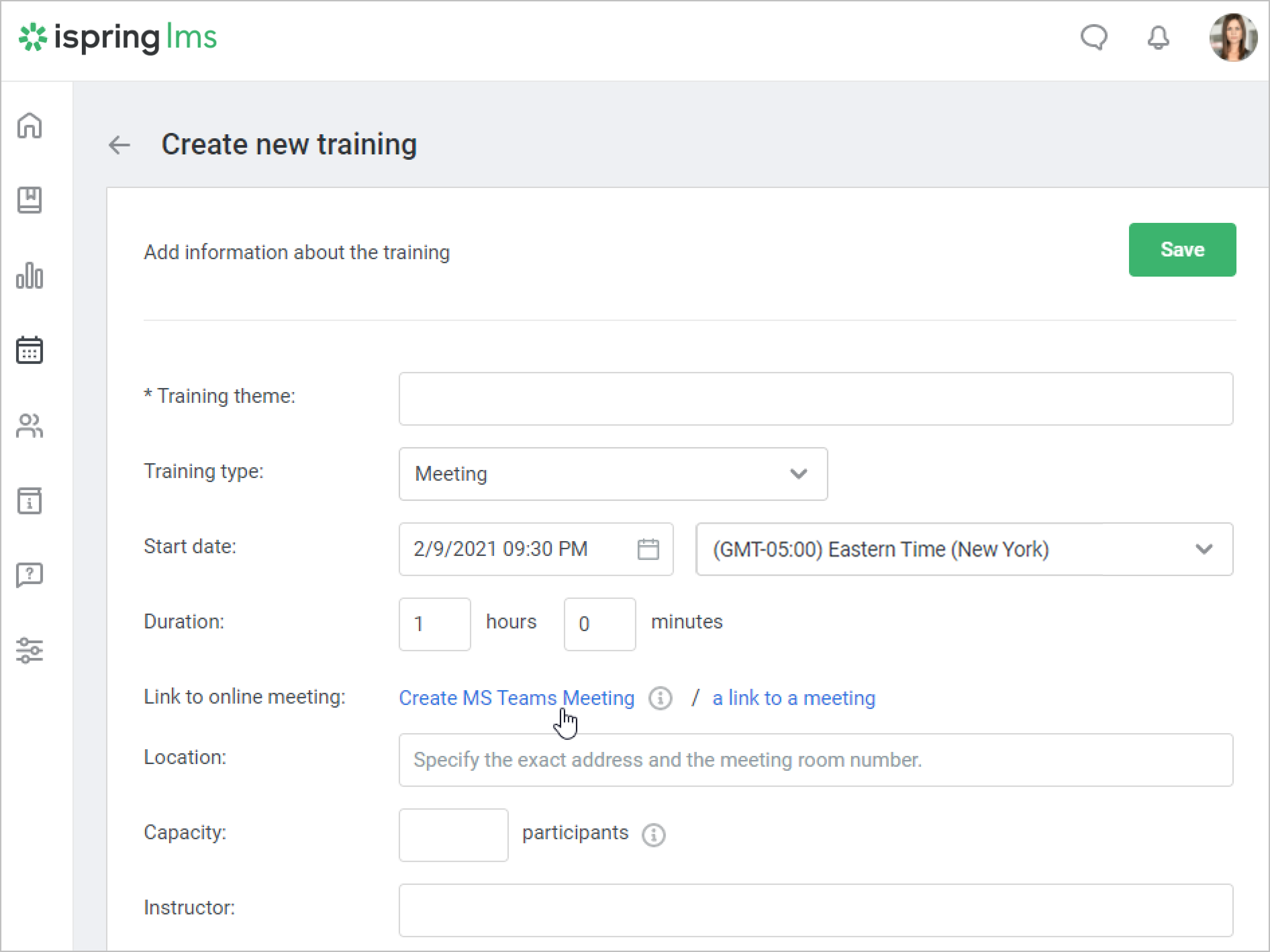Open the reports bar chart icon
Screen dimensions: 1270x952
30,275
